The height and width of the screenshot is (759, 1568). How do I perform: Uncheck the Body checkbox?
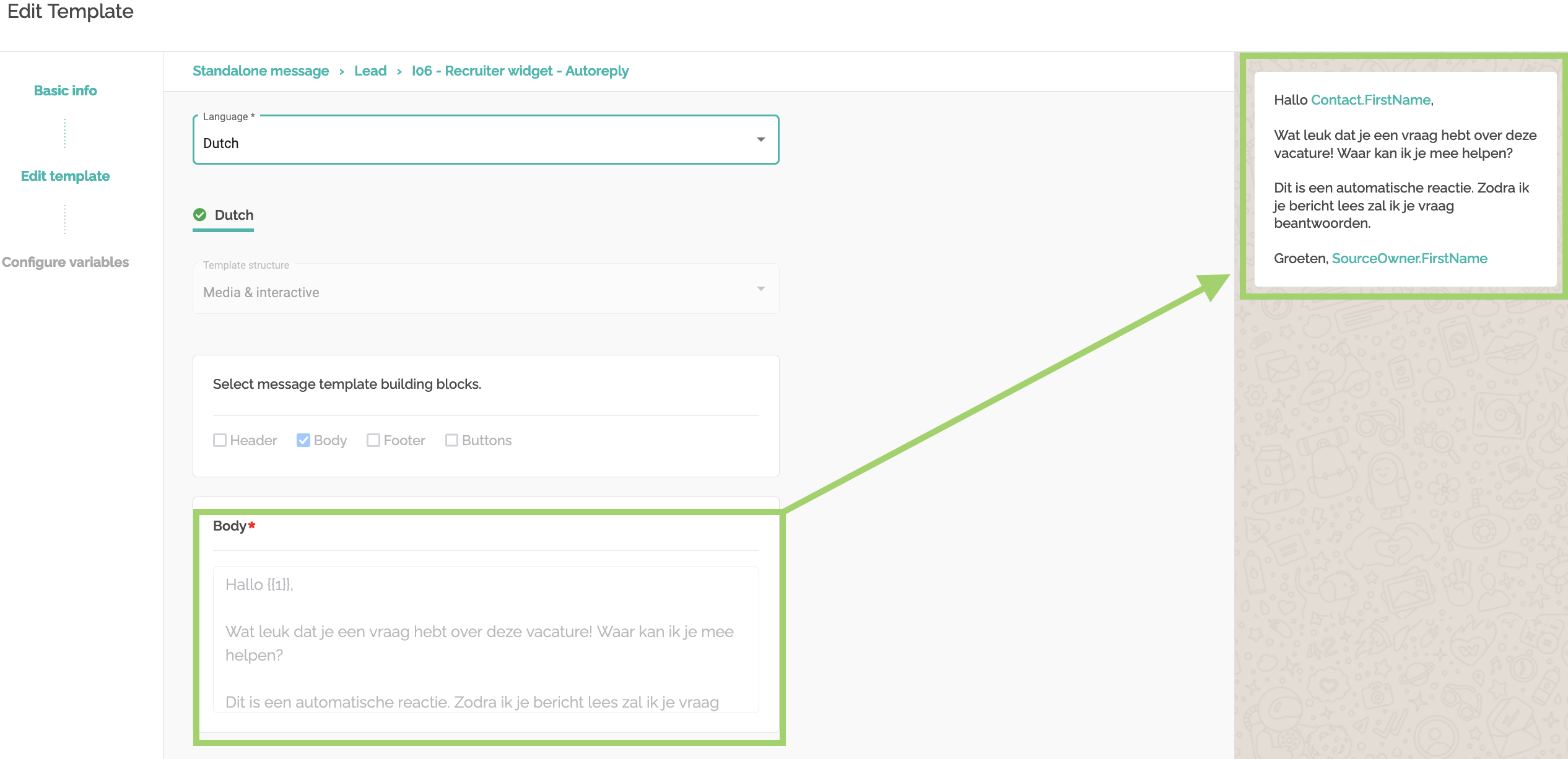coord(303,440)
